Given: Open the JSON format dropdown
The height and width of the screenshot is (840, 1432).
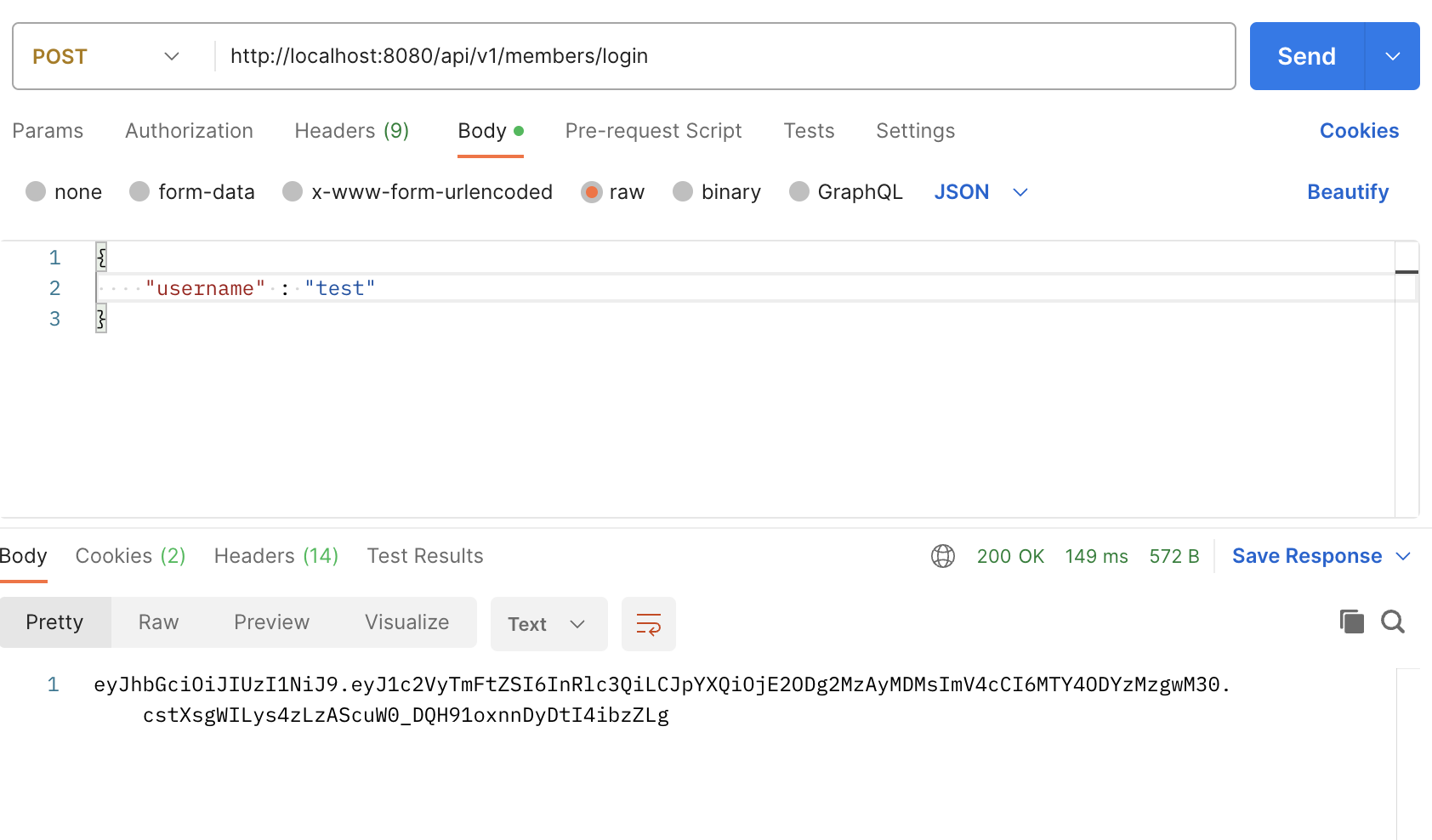Looking at the screenshot, I should pos(981,192).
